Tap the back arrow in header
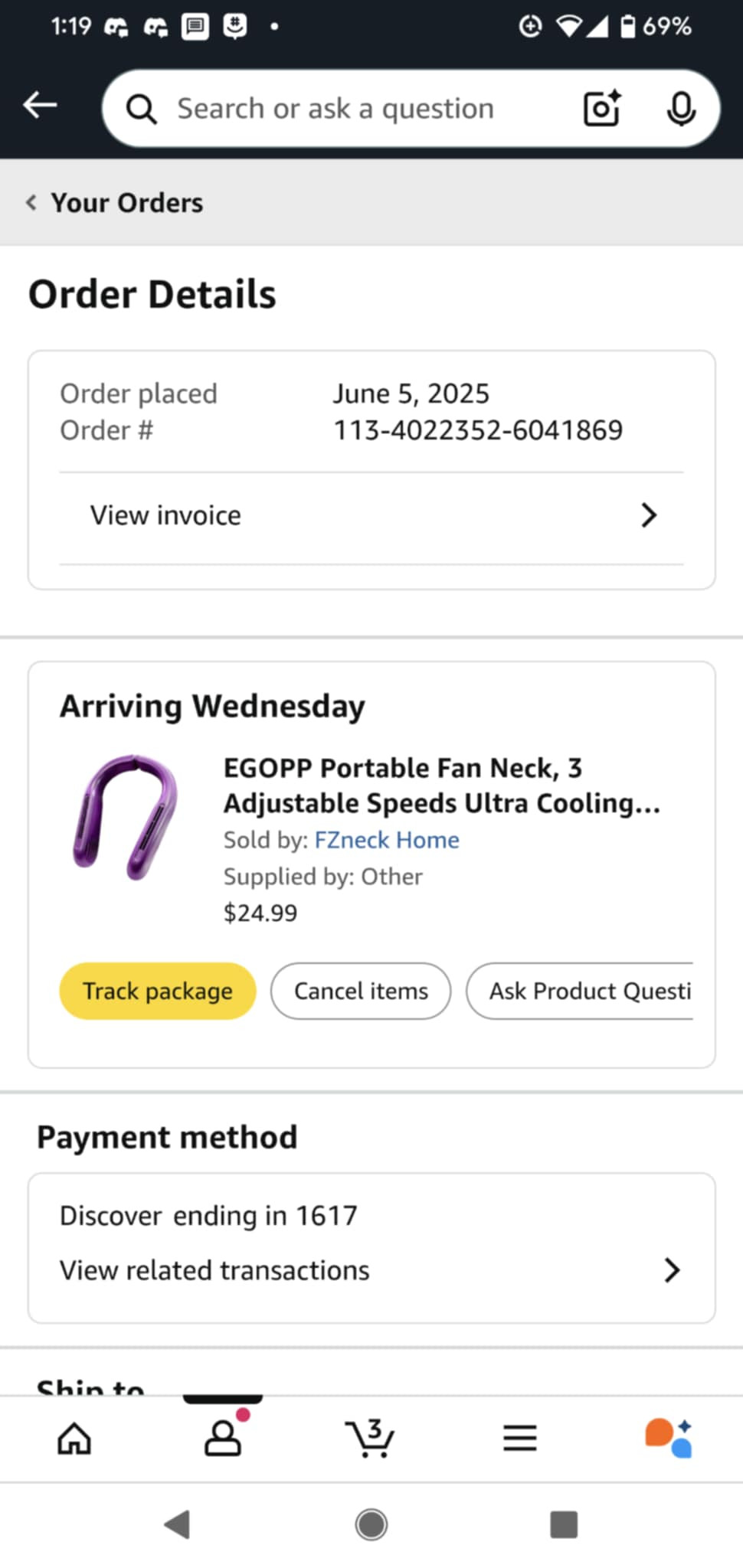 (41, 105)
